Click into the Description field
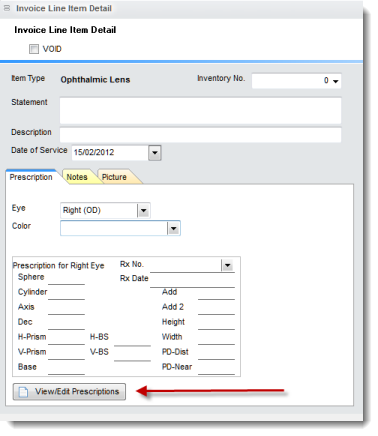The height and width of the screenshot is (436, 378). (200, 135)
